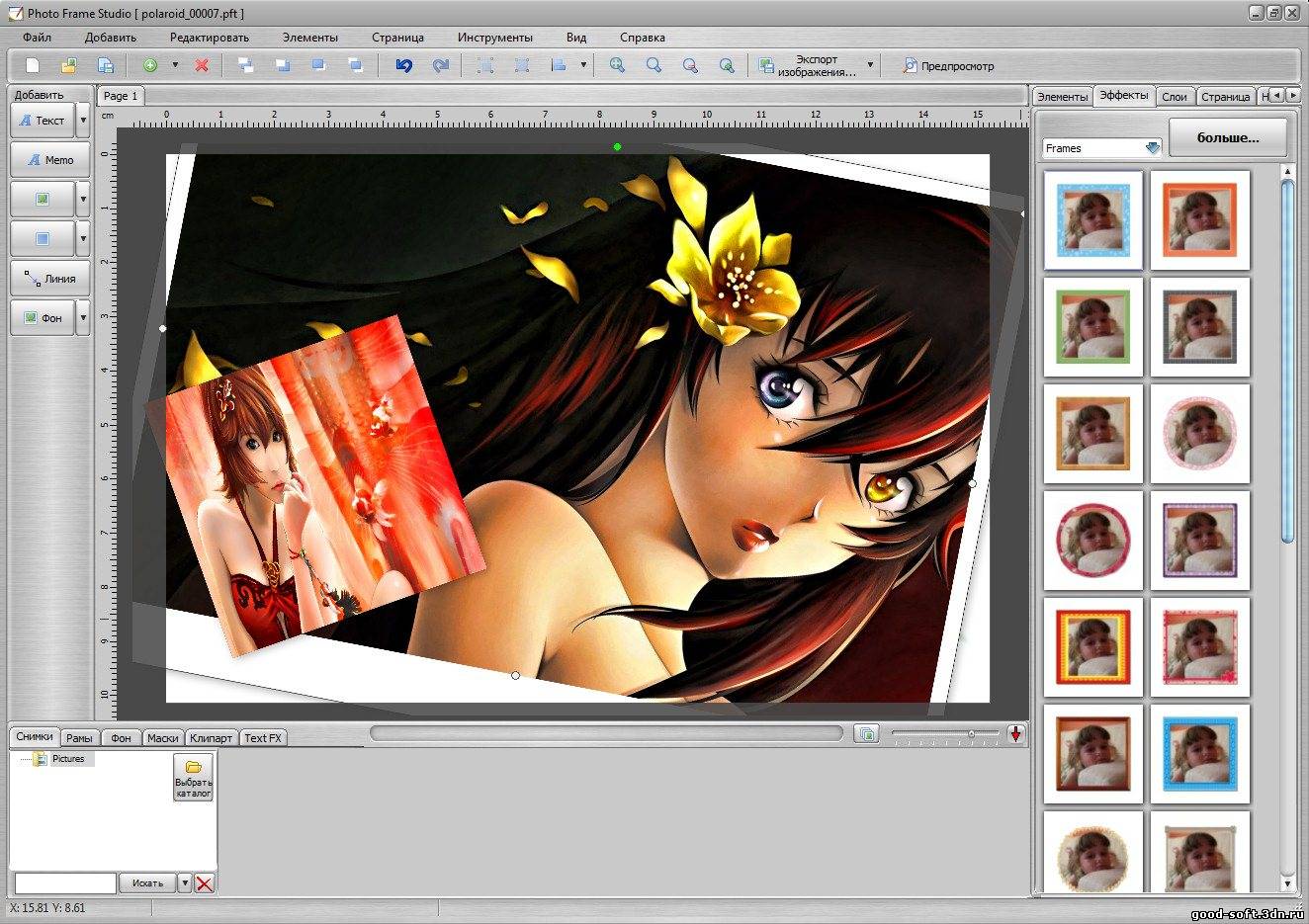Select the orange square frame thumbnail

point(1199,219)
